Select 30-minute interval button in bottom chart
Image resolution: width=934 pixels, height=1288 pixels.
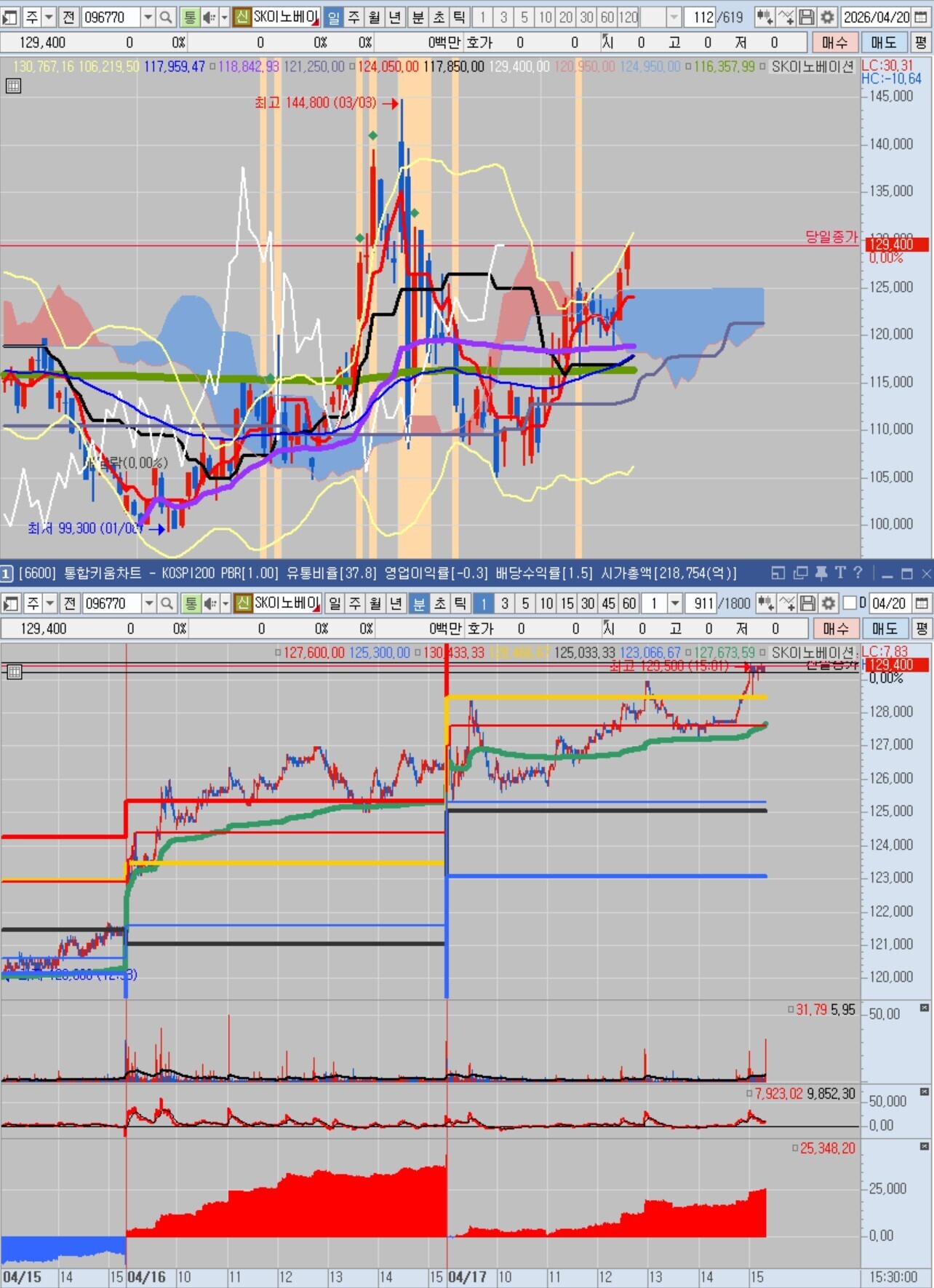tap(588, 603)
